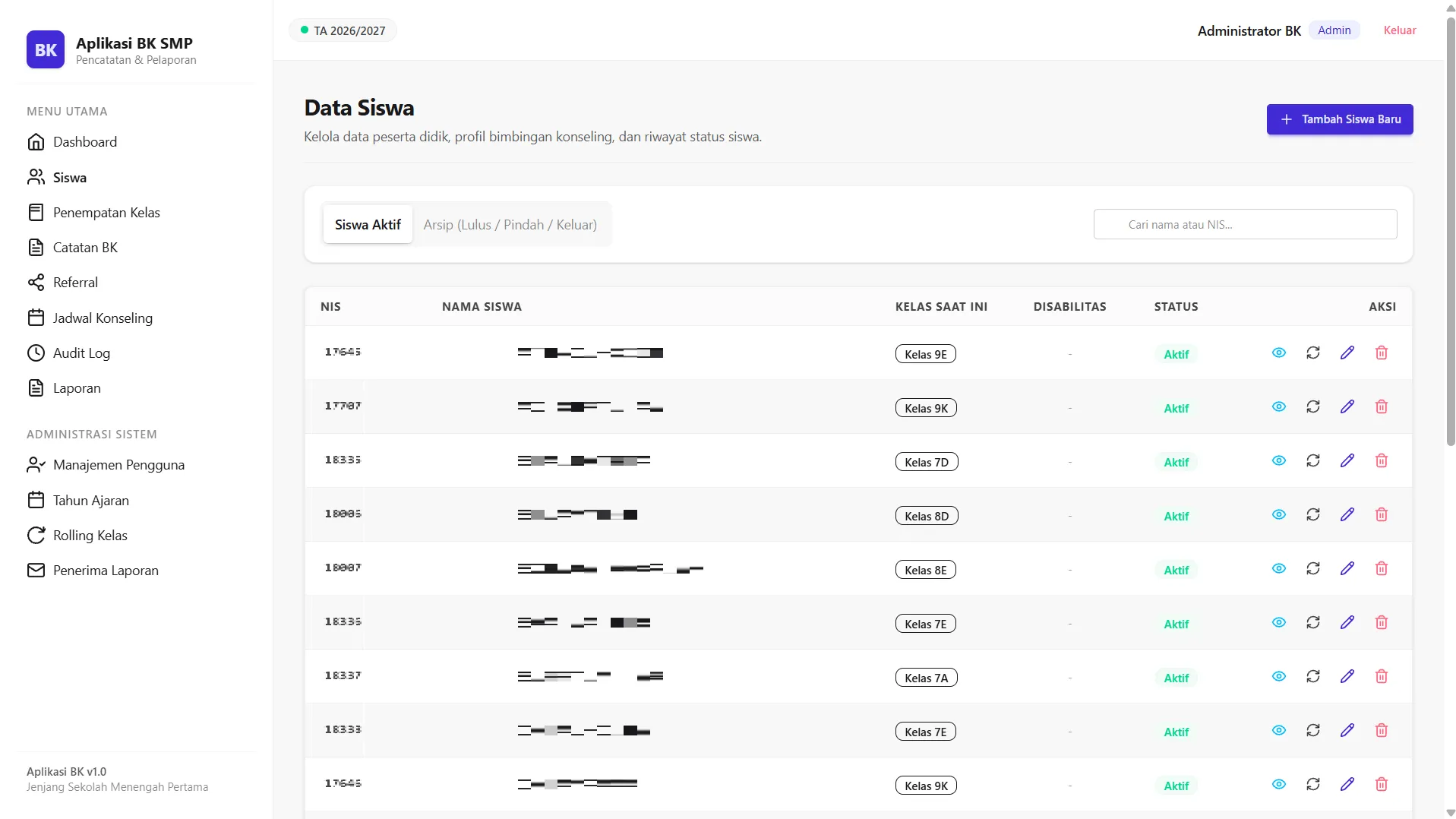The height and width of the screenshot is (819, 1456).
Task: Switch to Arsip (Lulus / Pindah / Keluar) tab
Action: click(x=510, y=225)
